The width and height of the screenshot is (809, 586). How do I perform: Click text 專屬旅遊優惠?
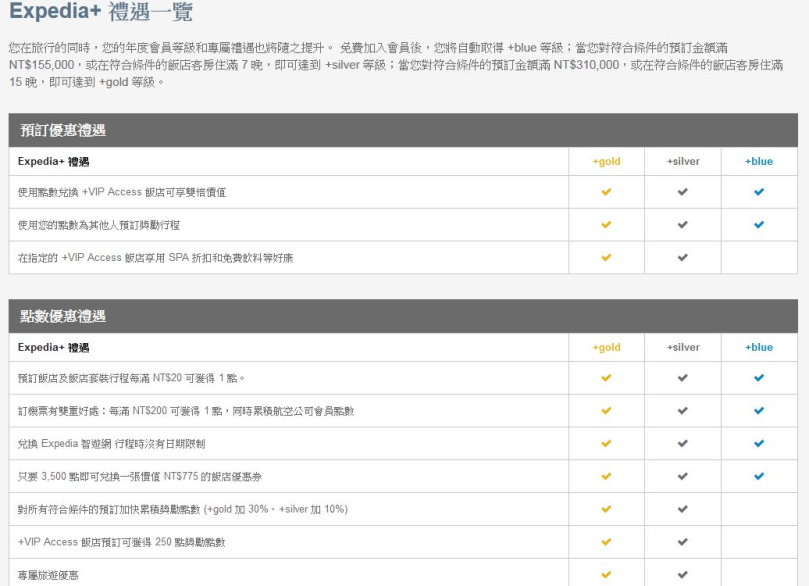tap(48, 575)
